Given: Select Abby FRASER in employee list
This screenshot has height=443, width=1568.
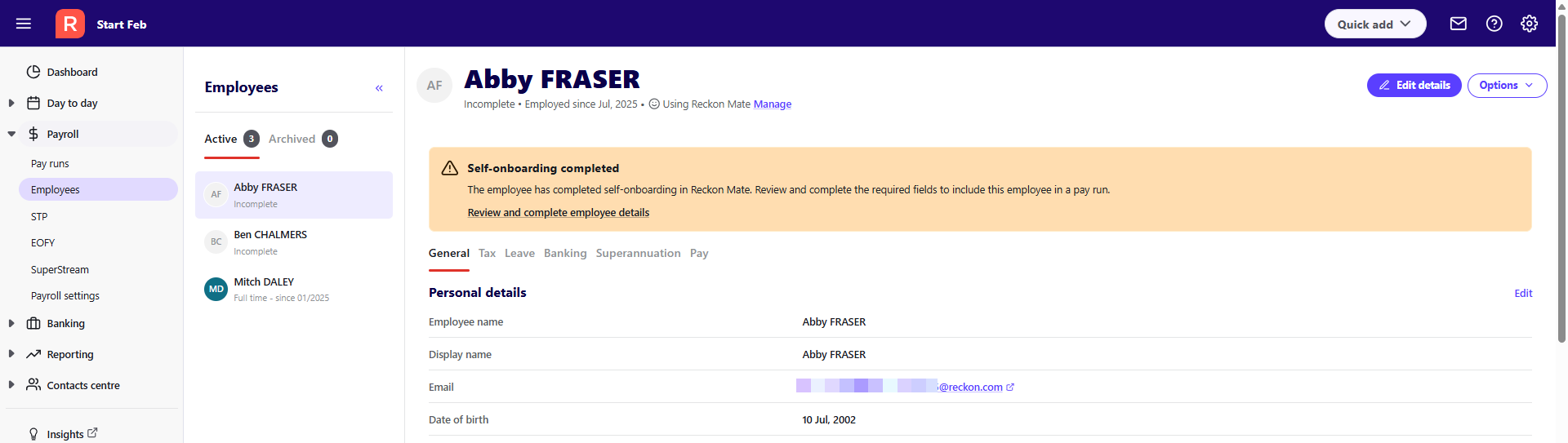Looking at the screenshot, I should tap(294, 195).
